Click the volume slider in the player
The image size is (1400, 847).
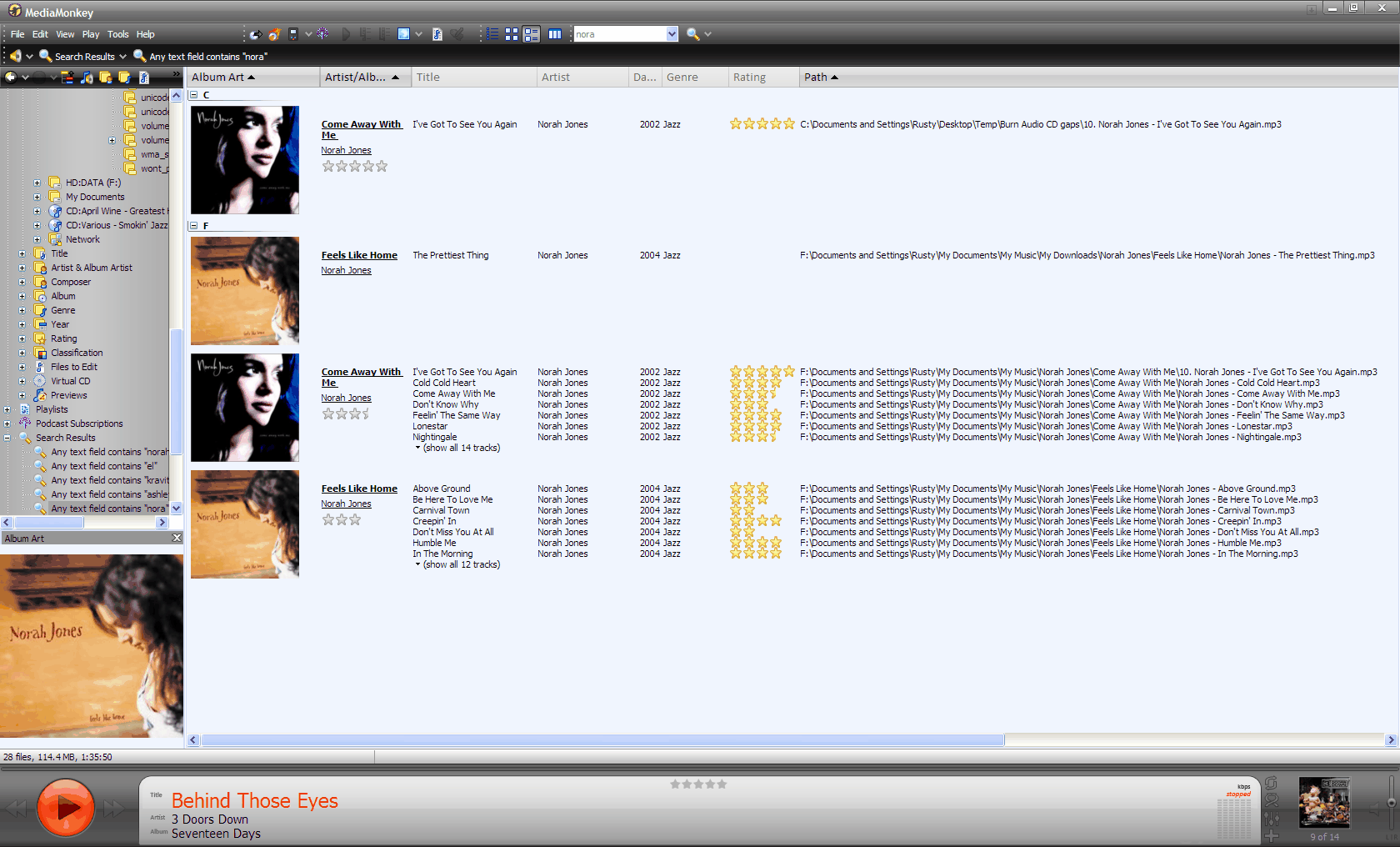pos(1390,803)
